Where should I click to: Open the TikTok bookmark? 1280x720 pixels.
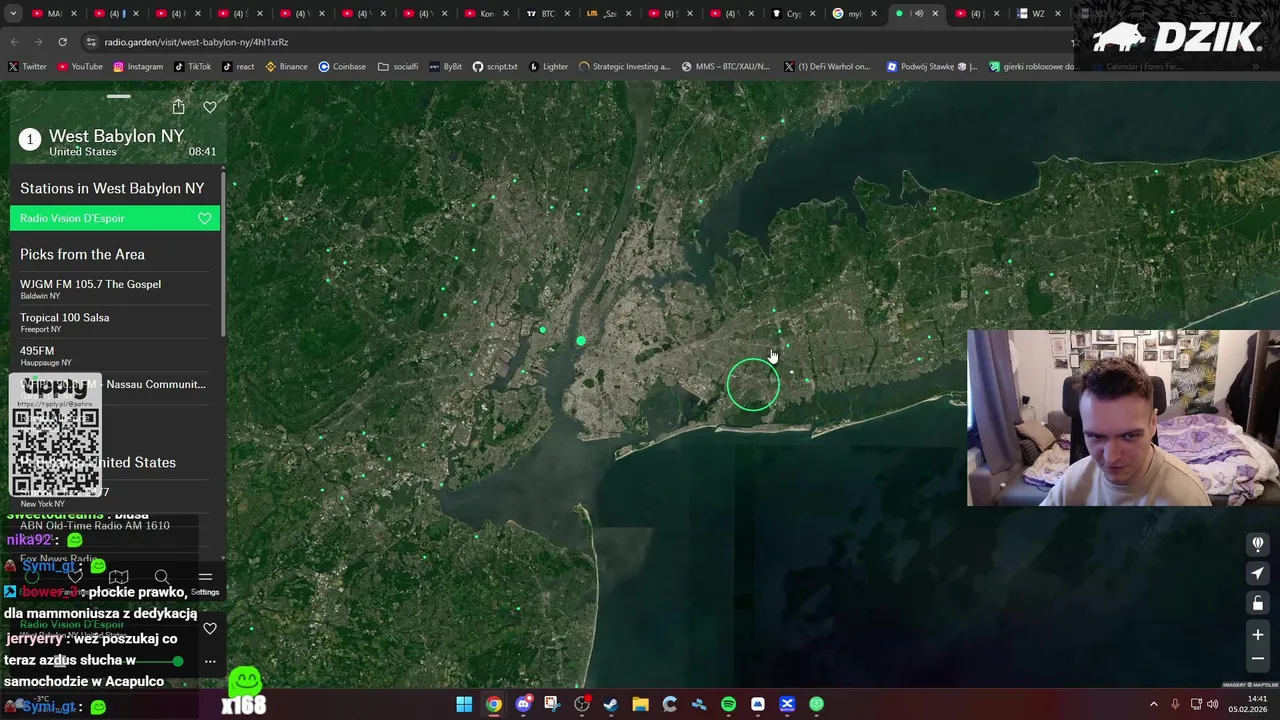pos(192,67)
